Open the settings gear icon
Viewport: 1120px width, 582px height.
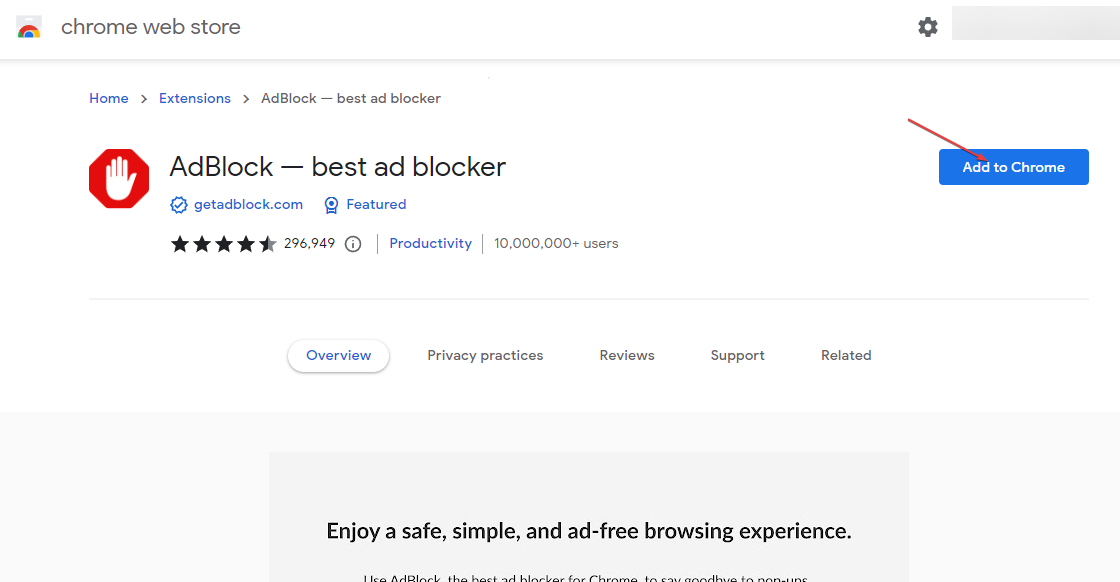pos(928,26)
